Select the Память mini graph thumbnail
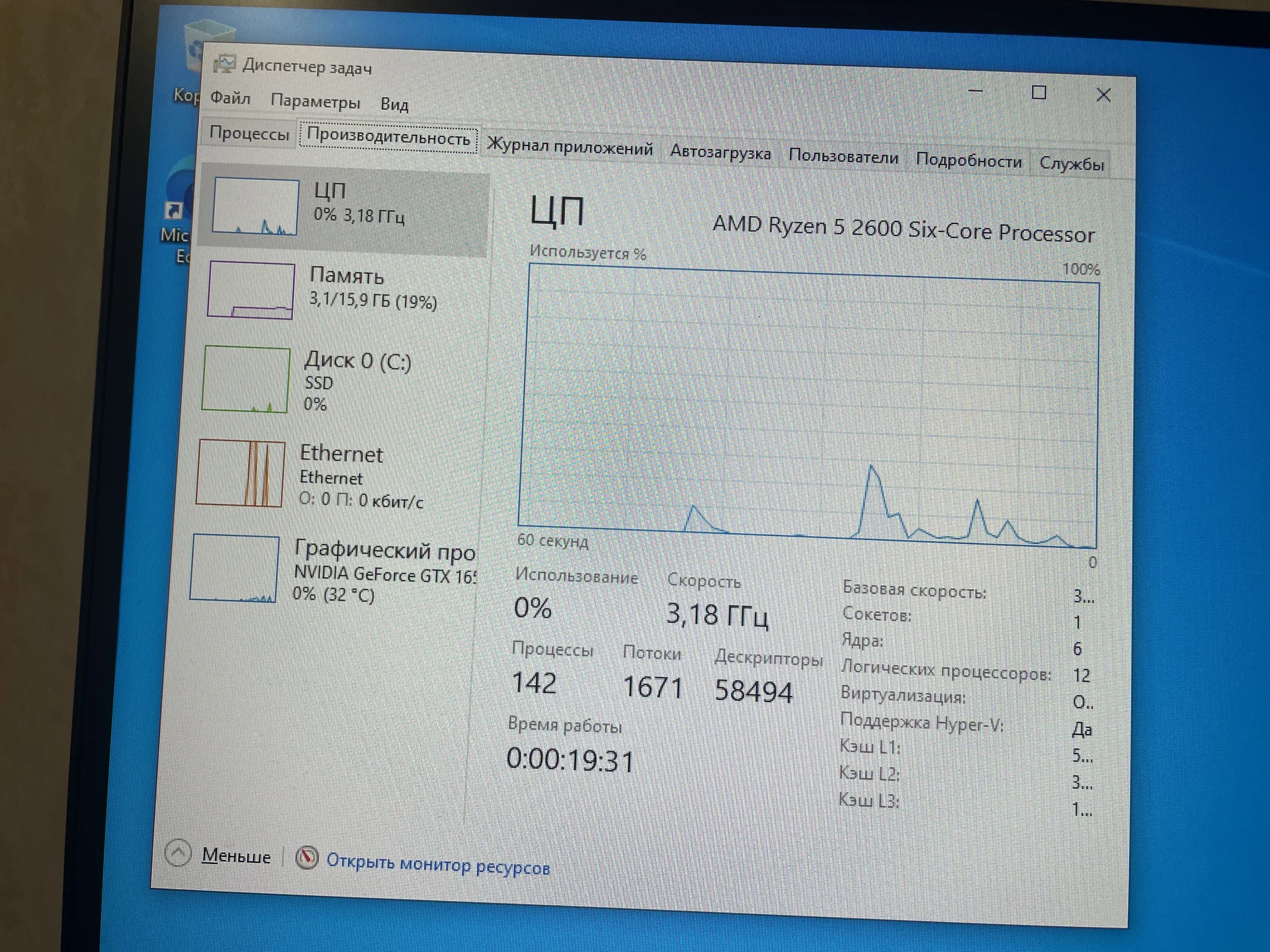This screenshot has height=952, width=1270. coord(251,290)
